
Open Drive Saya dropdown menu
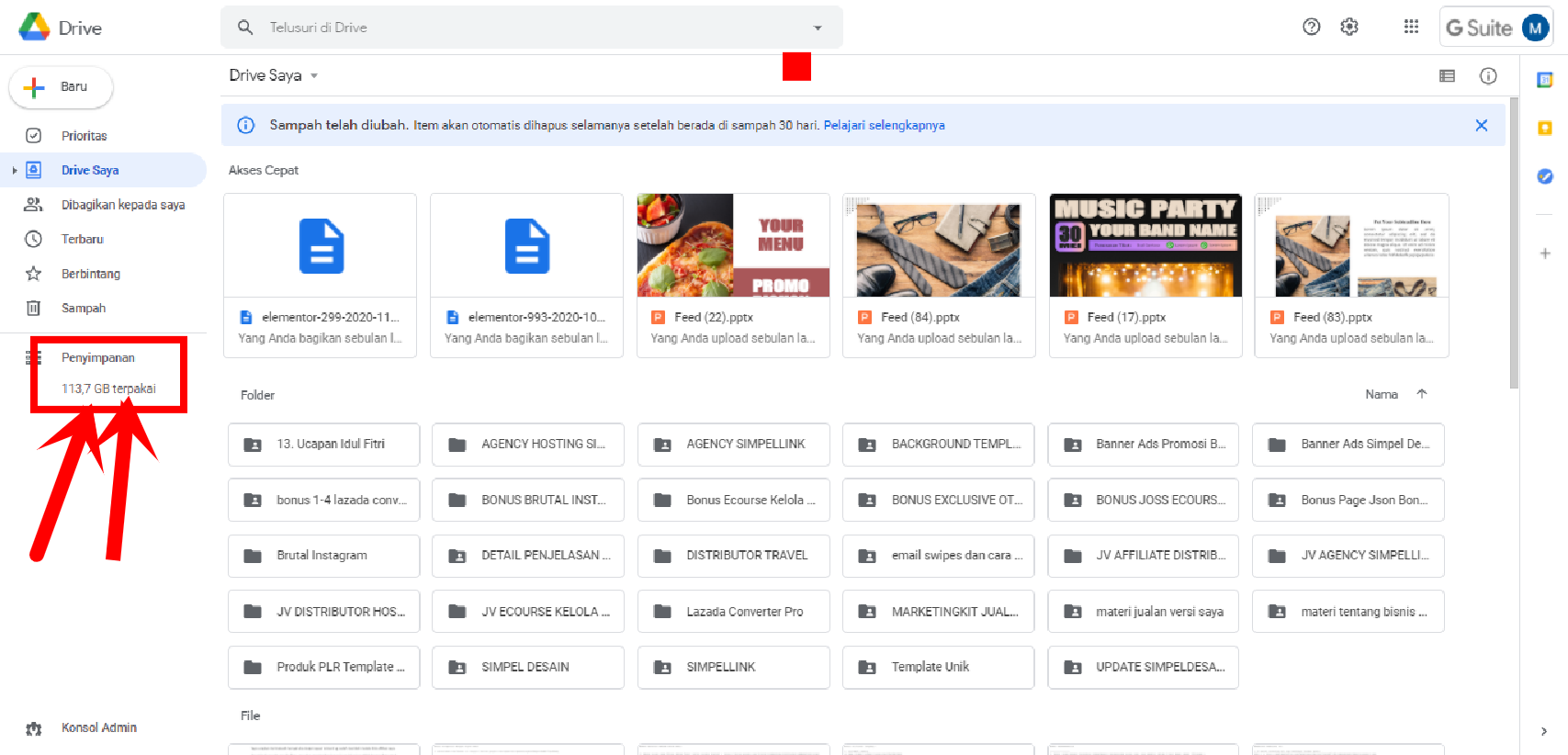(274, 75)
